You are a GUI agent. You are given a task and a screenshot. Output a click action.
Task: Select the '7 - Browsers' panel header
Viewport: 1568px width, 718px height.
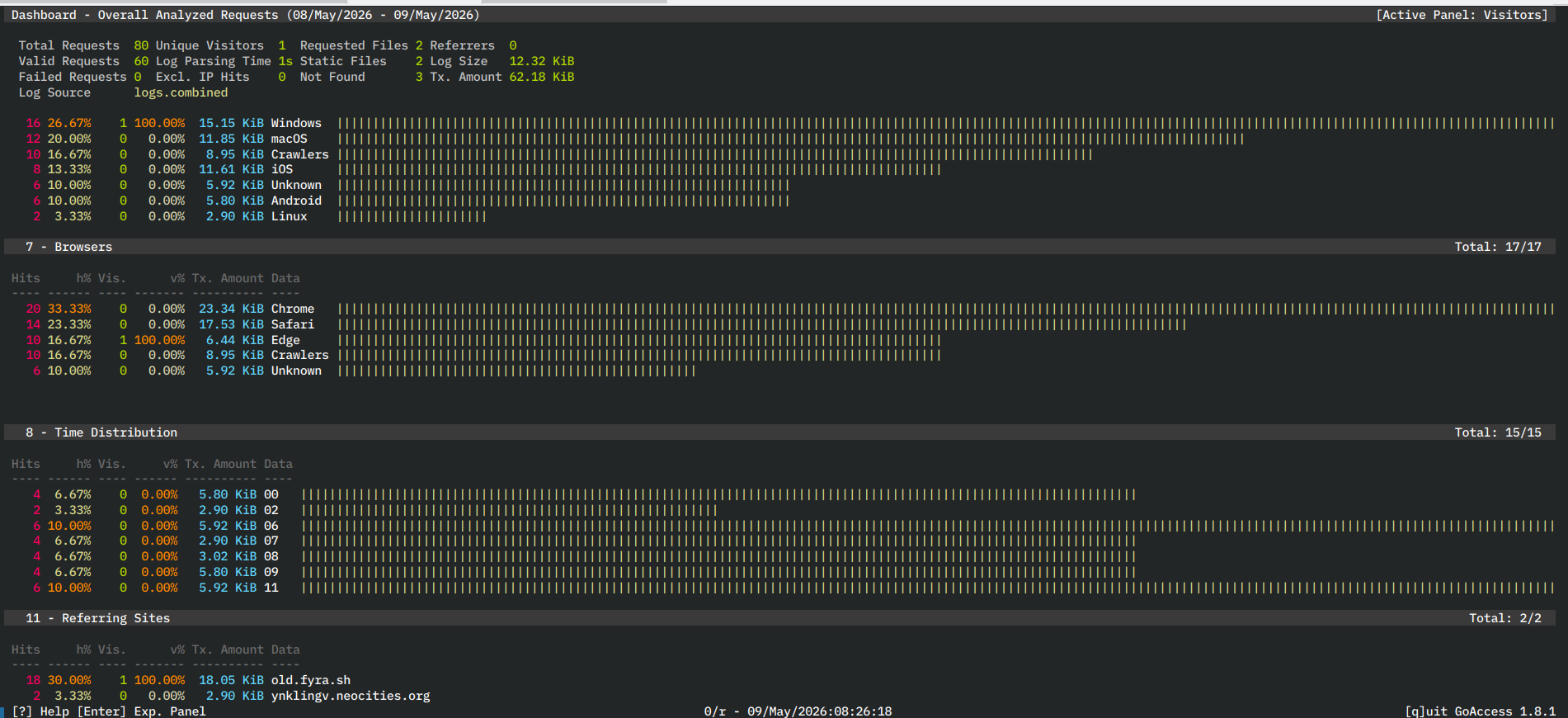click(x=779, y=247)
